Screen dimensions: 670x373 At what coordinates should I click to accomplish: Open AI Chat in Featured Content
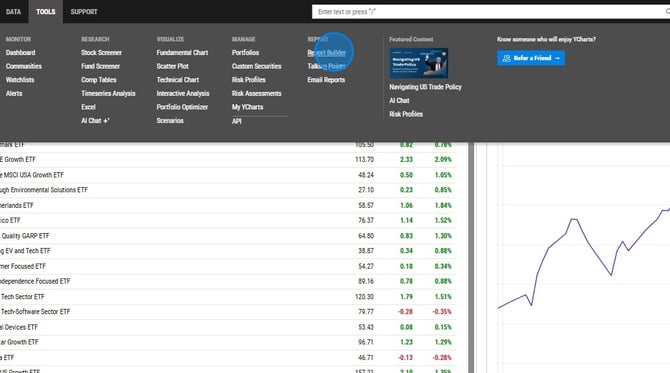399,101
